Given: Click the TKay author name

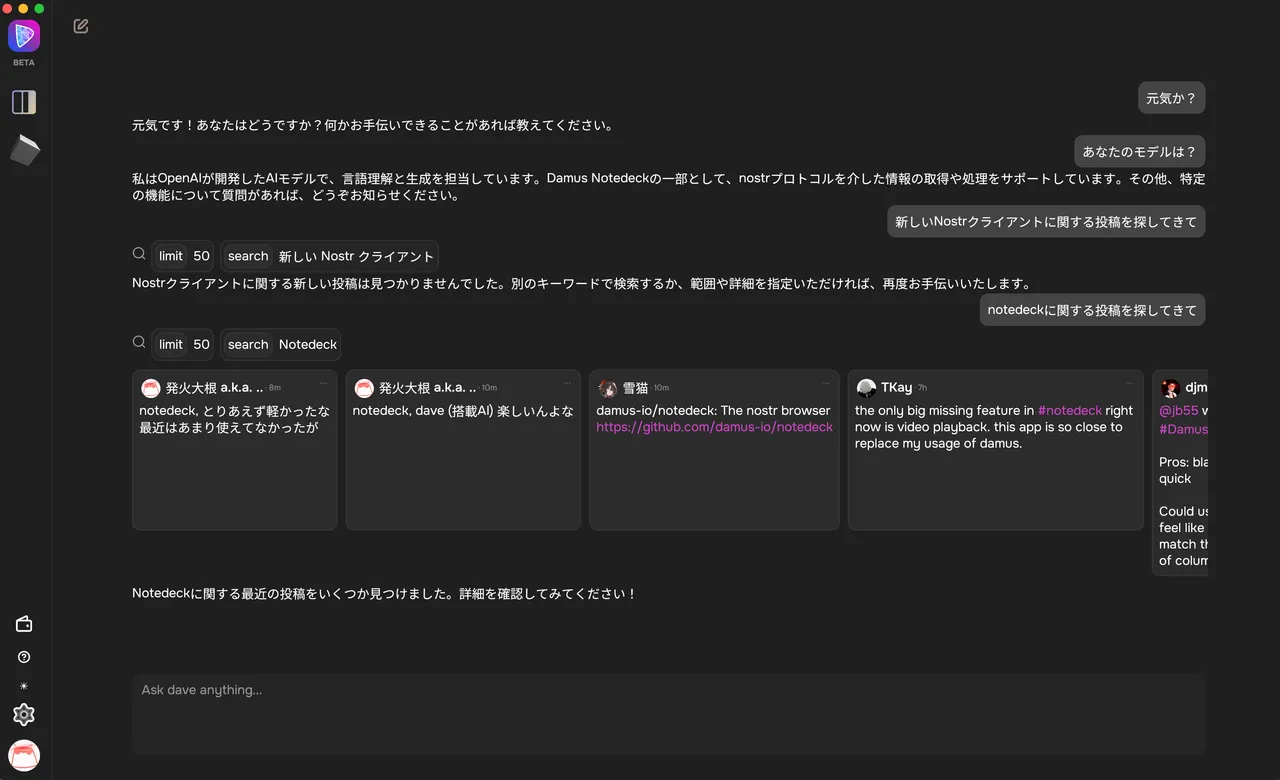Looking at the screenshot, I should (896, 388).
